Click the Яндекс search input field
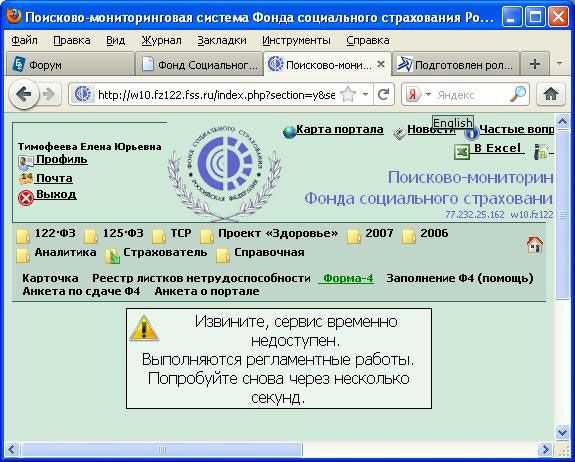The width and height of the screenshot is (575, 462). (x=472, y=95)
